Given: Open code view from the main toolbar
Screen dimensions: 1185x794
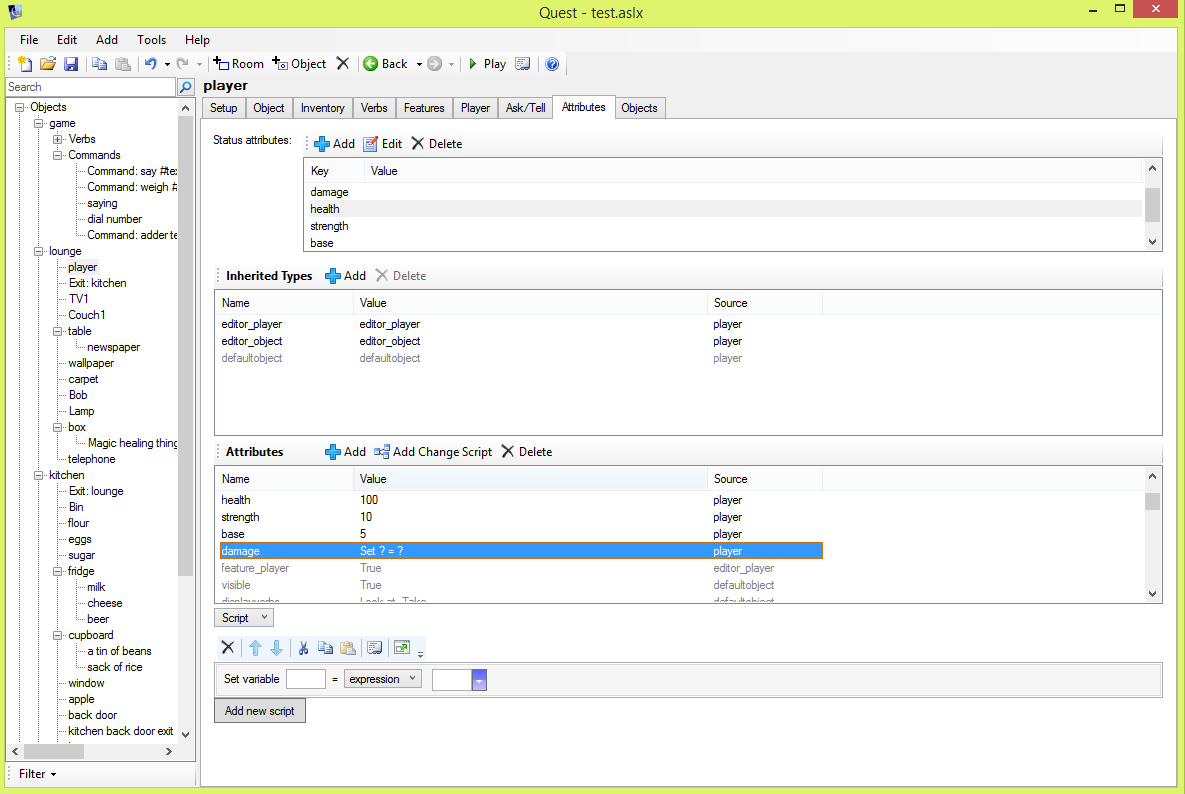Looking at the screenshot, I should [x=523, y=64].
